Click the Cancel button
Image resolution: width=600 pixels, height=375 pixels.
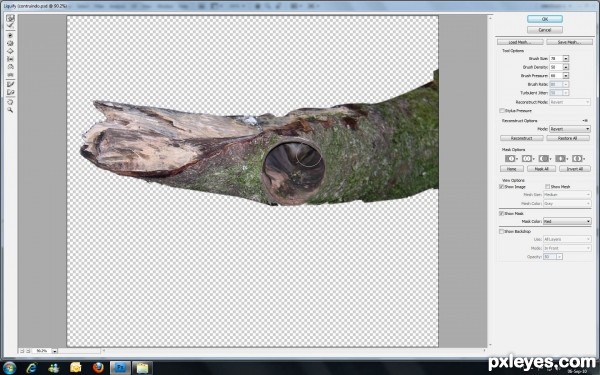(545, 29)
